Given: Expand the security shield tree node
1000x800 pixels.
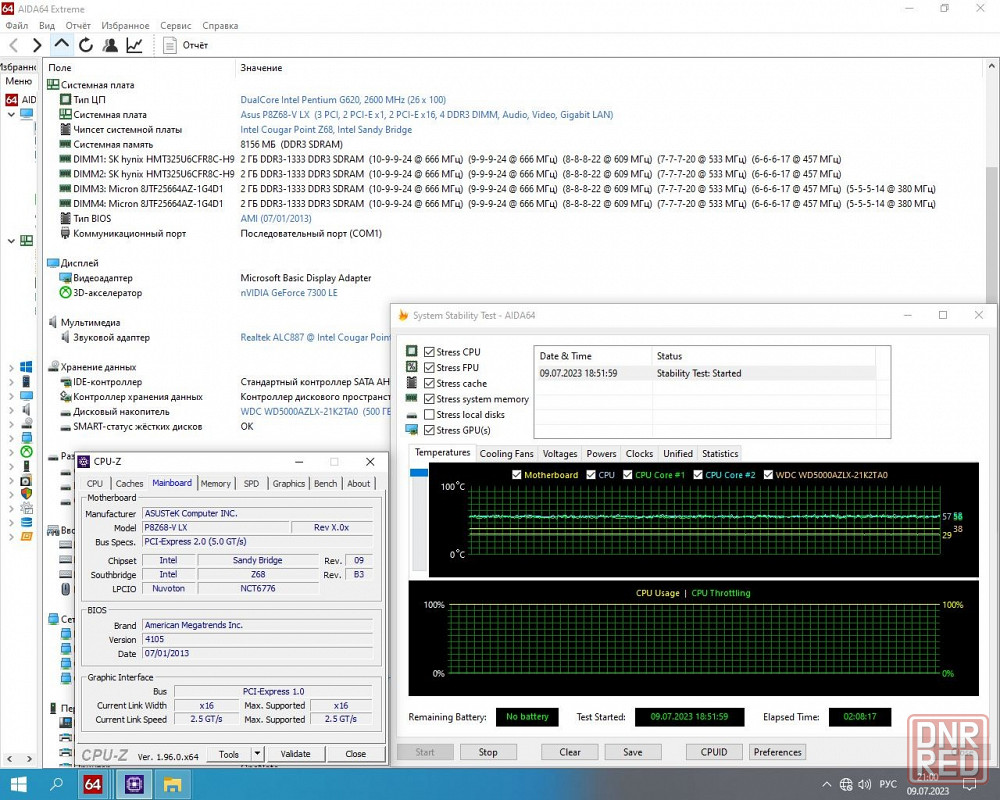Looking at the screenshot, I should tap(11, 494).
